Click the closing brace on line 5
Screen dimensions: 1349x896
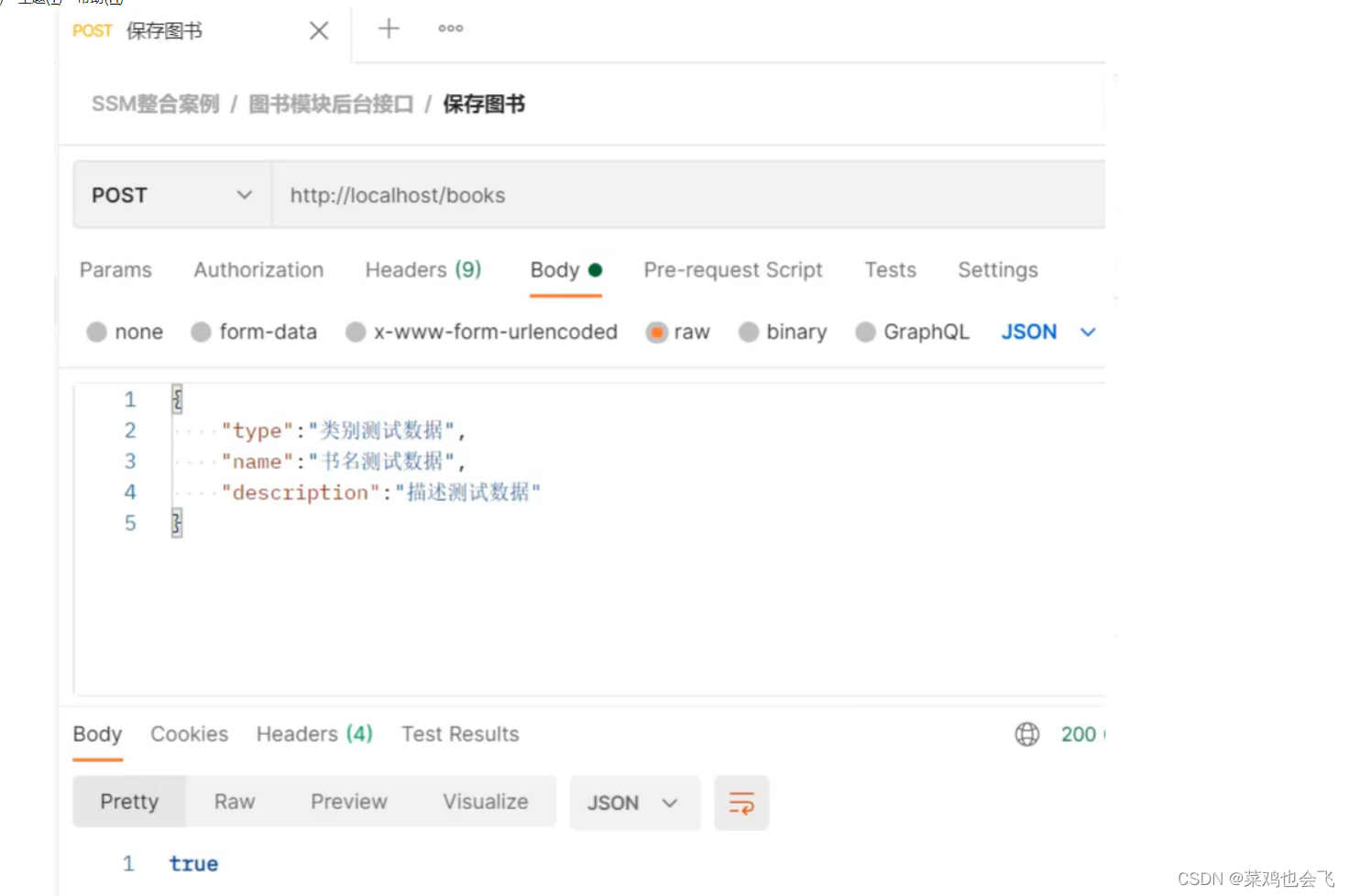click(177, 523)
